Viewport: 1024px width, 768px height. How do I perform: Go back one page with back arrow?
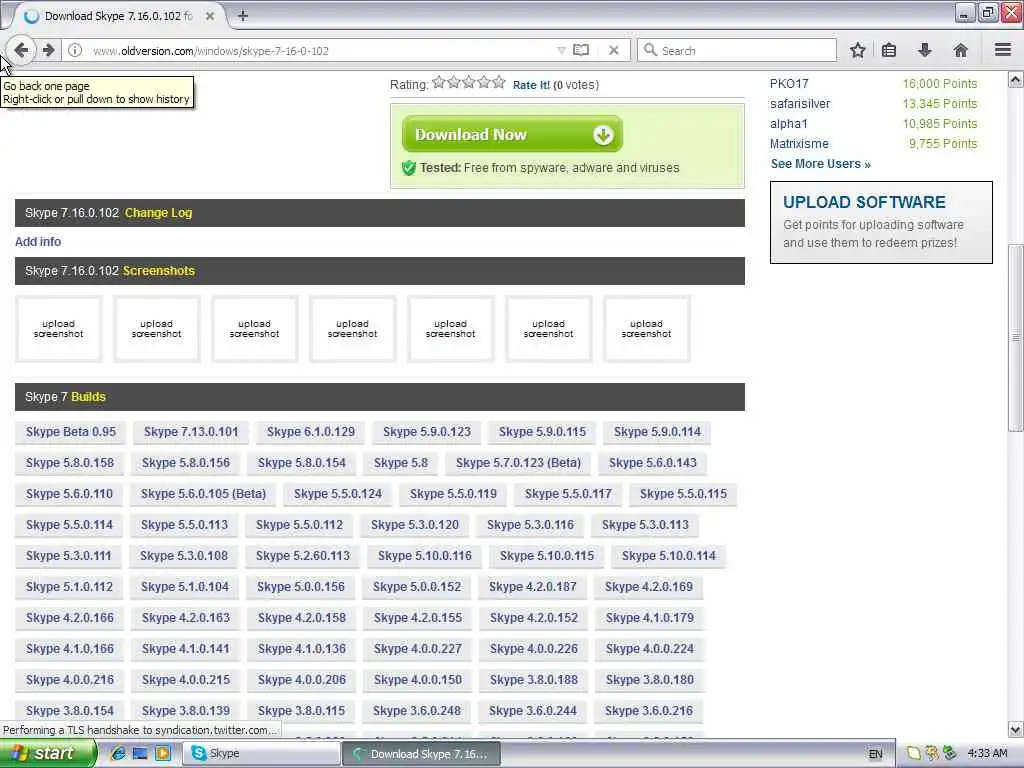tap(21, 50)
